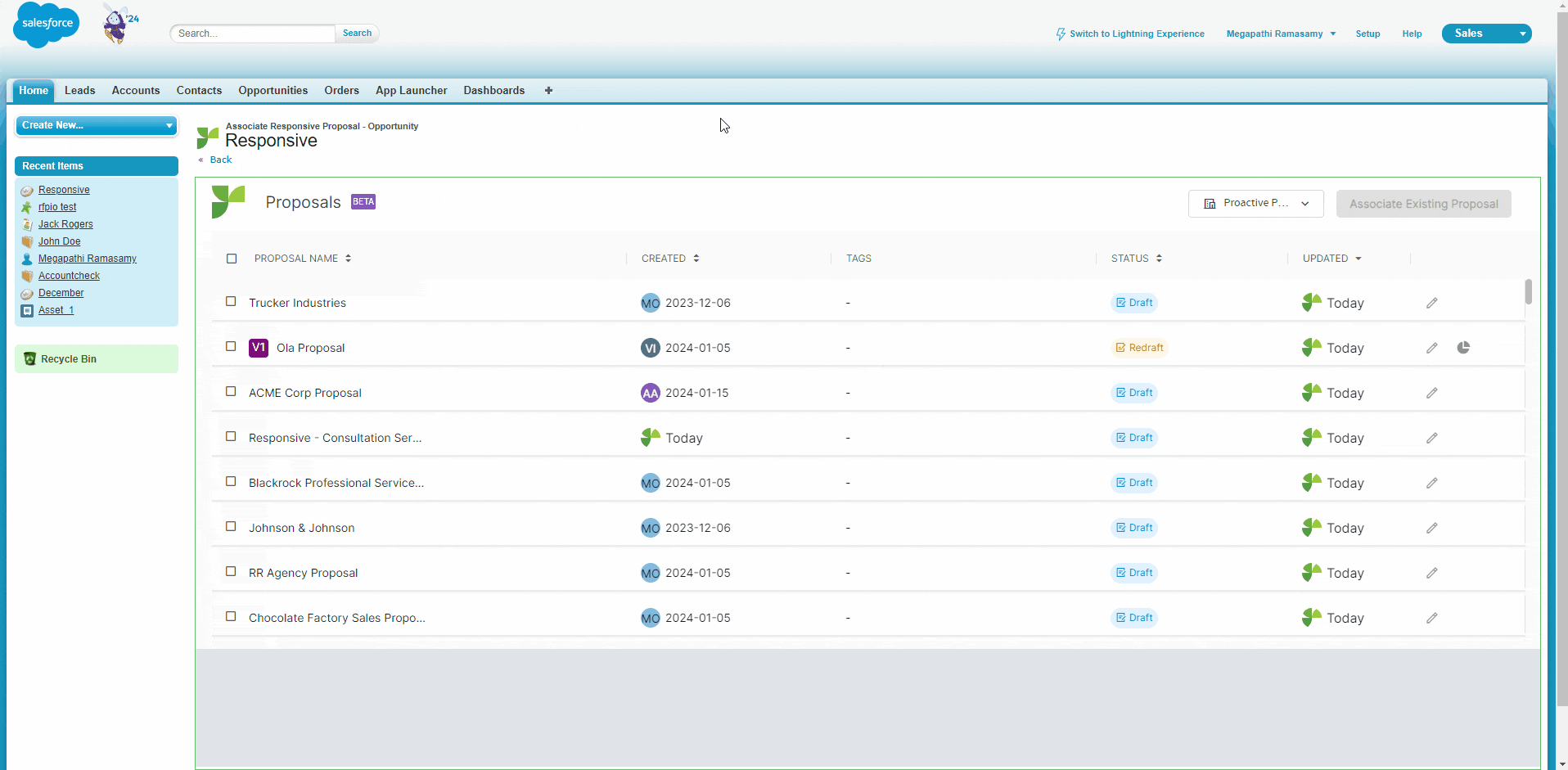1568x770 pixels.
Task: Check the RR Agency Proposal row checkbox
Action: click(231, 571)
